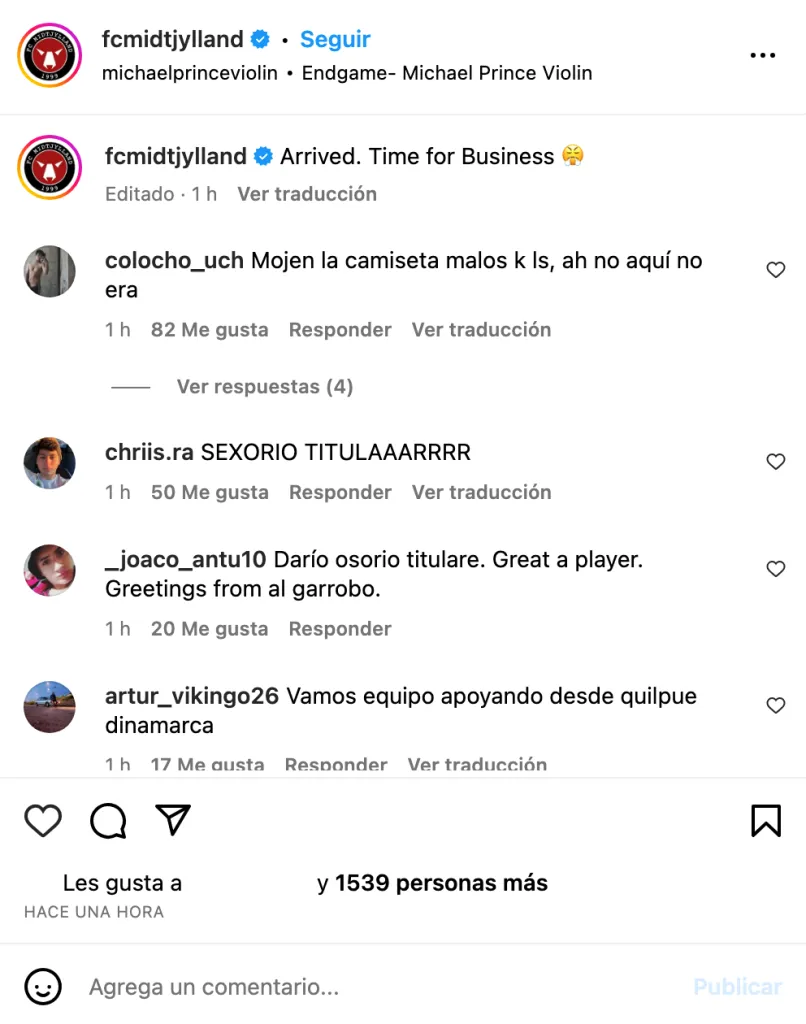Like _joaco_antu10's comment heart

(x=776, y=569)
